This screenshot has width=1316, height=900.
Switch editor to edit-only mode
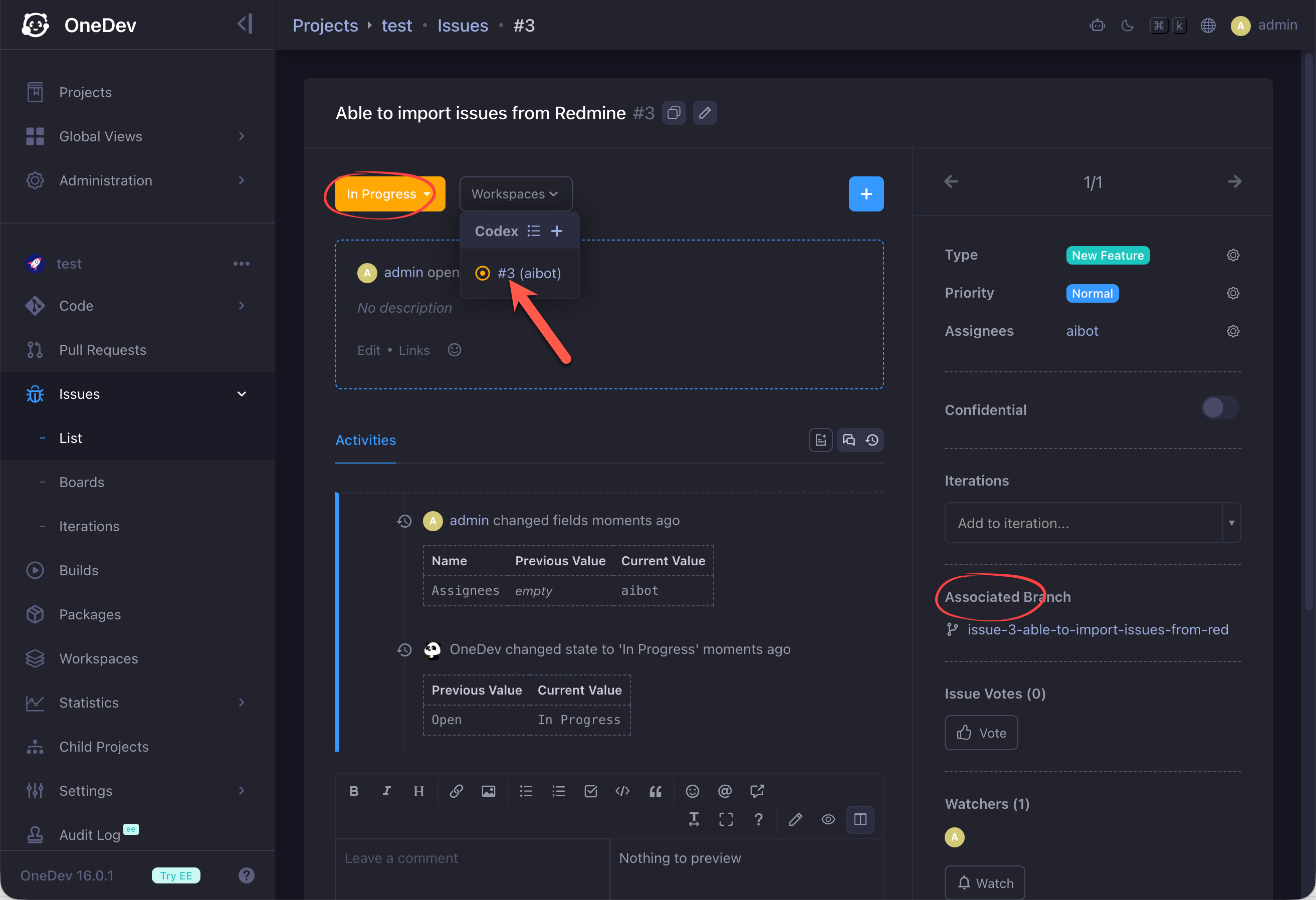point(795,819)
